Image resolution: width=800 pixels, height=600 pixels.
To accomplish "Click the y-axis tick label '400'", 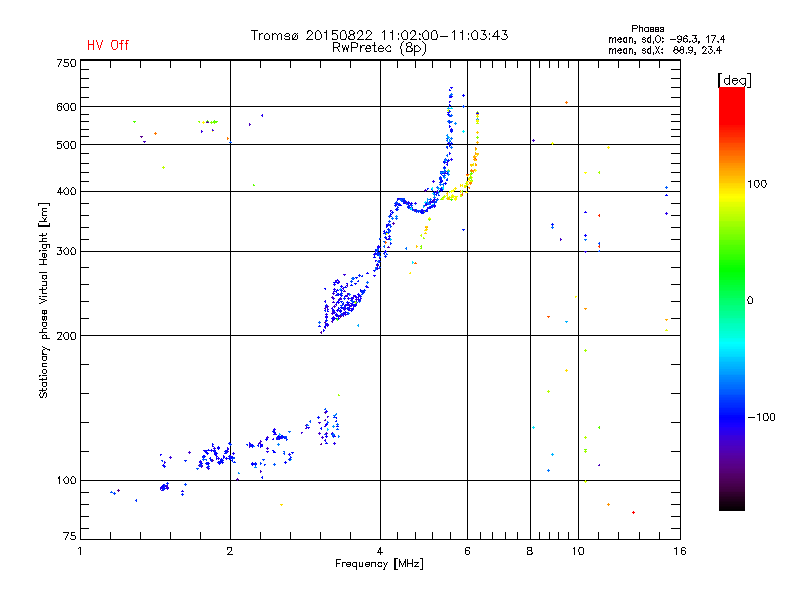I will (66, 192).
